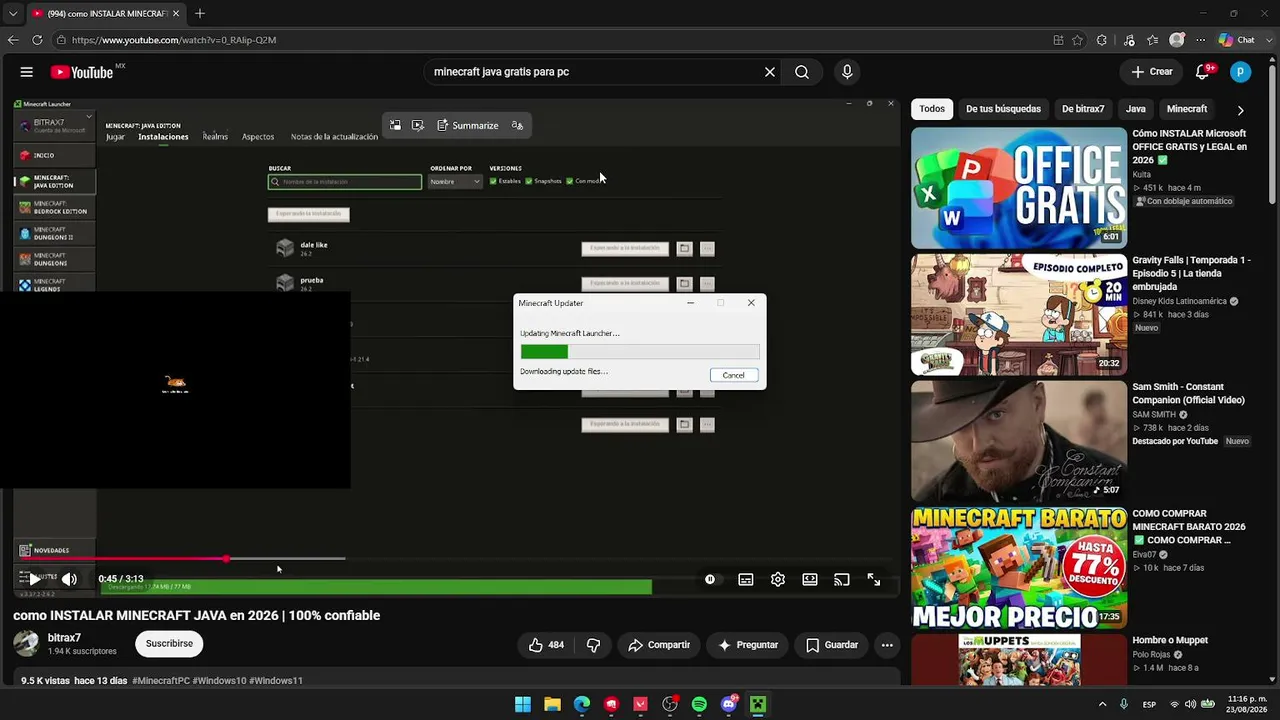Dislike this video

[x=593, y=645]
